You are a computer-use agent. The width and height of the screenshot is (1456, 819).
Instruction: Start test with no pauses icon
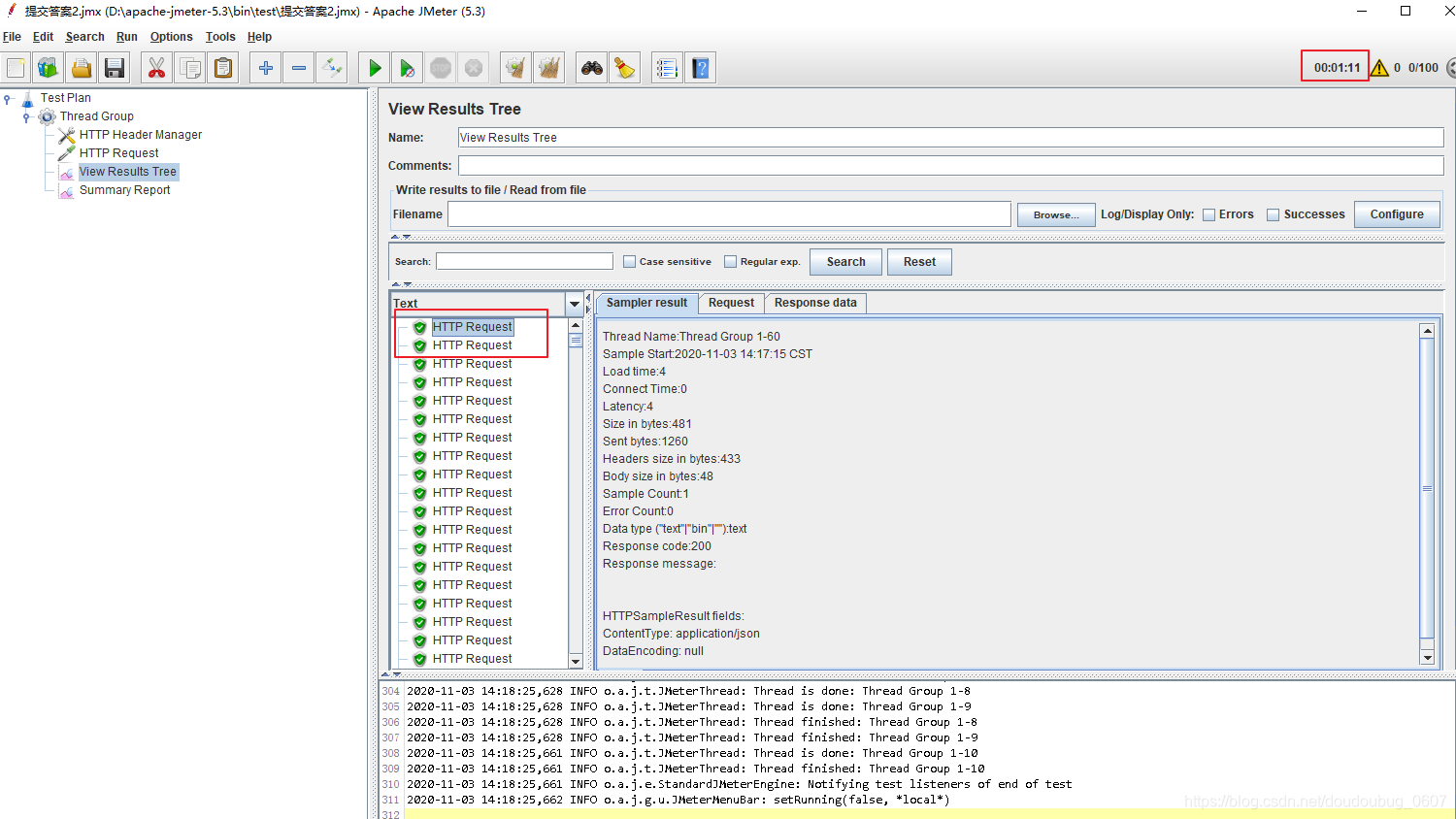point(408,68)
